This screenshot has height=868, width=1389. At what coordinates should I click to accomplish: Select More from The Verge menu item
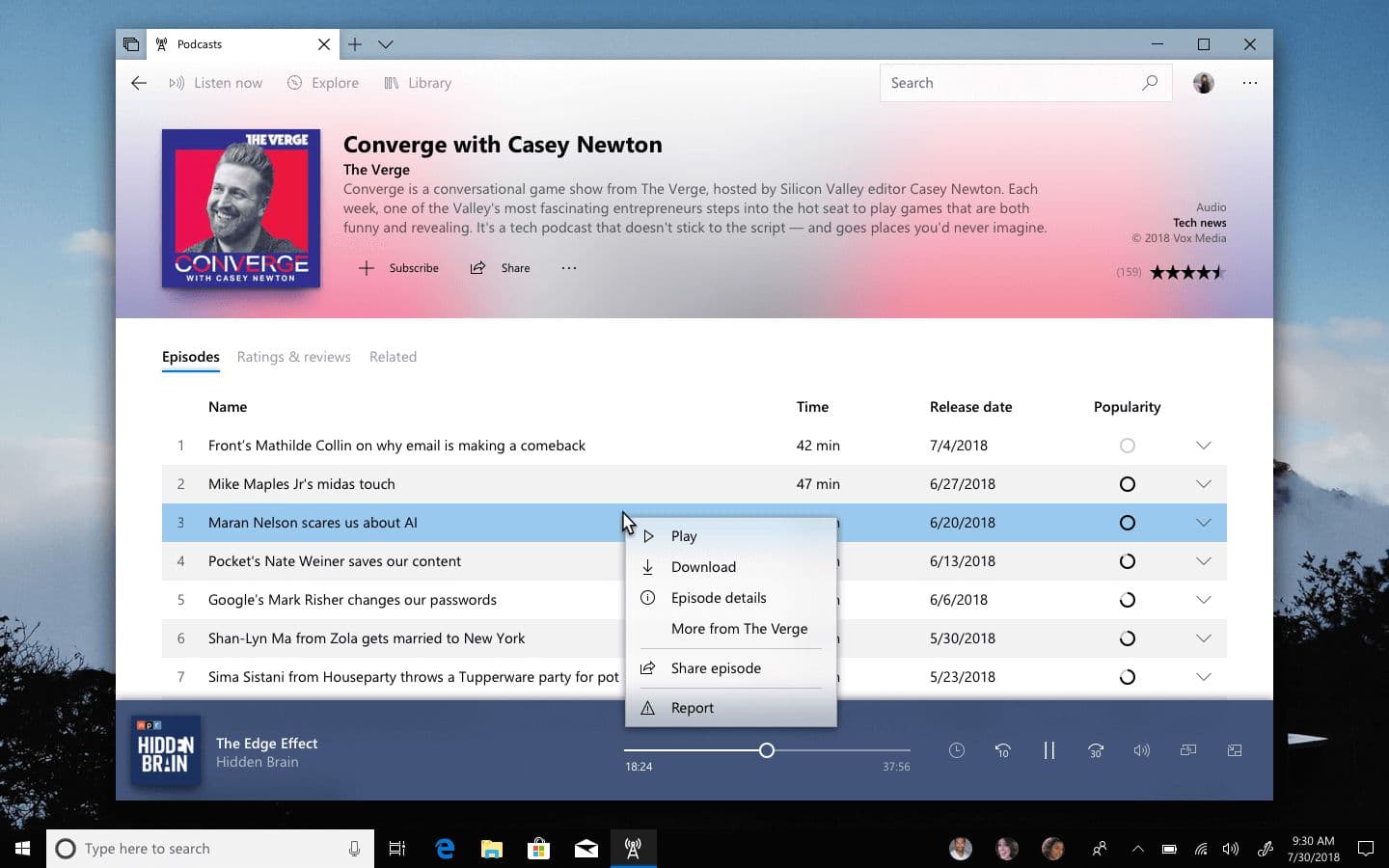click(731, 629)
